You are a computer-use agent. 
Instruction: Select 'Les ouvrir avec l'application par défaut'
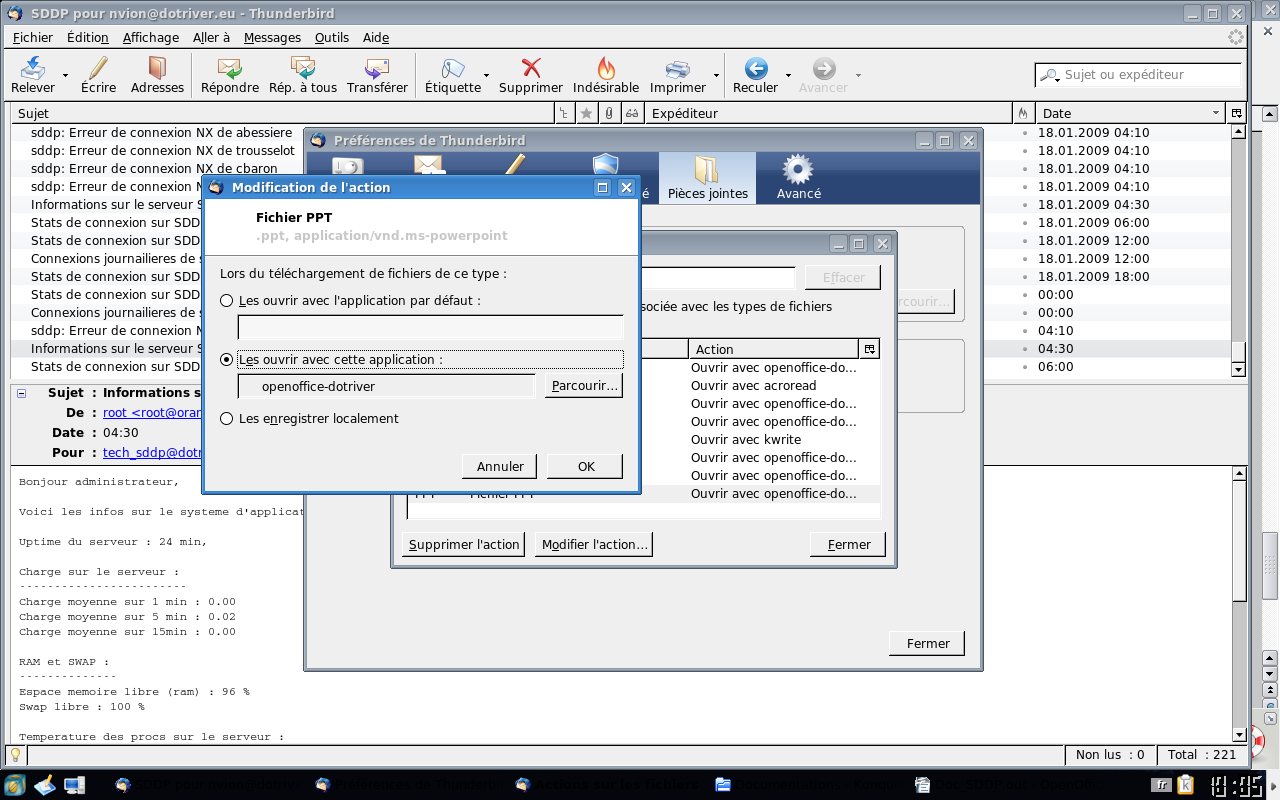[x=227, y=301]
